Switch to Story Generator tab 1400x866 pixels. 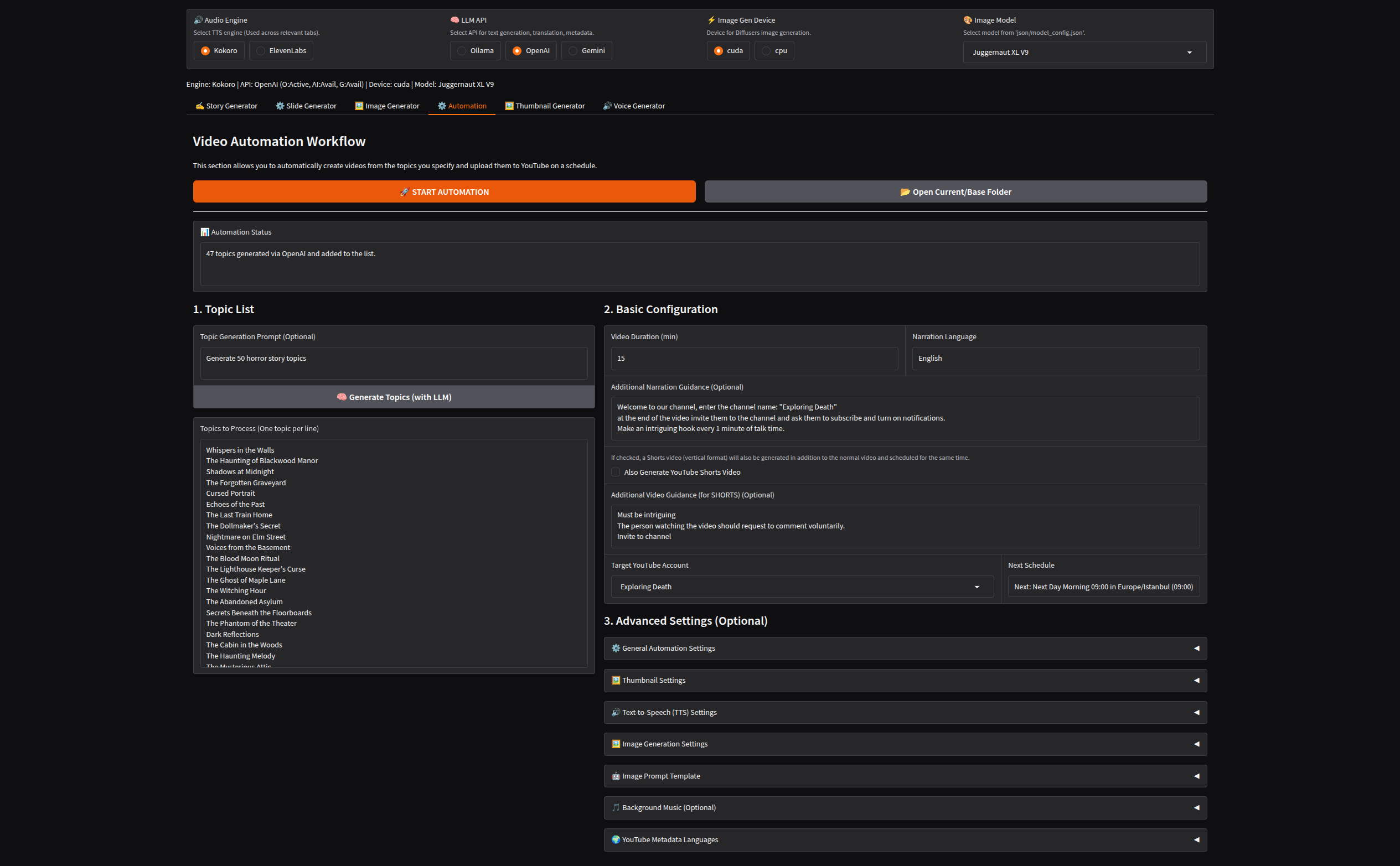pos(226,106)
